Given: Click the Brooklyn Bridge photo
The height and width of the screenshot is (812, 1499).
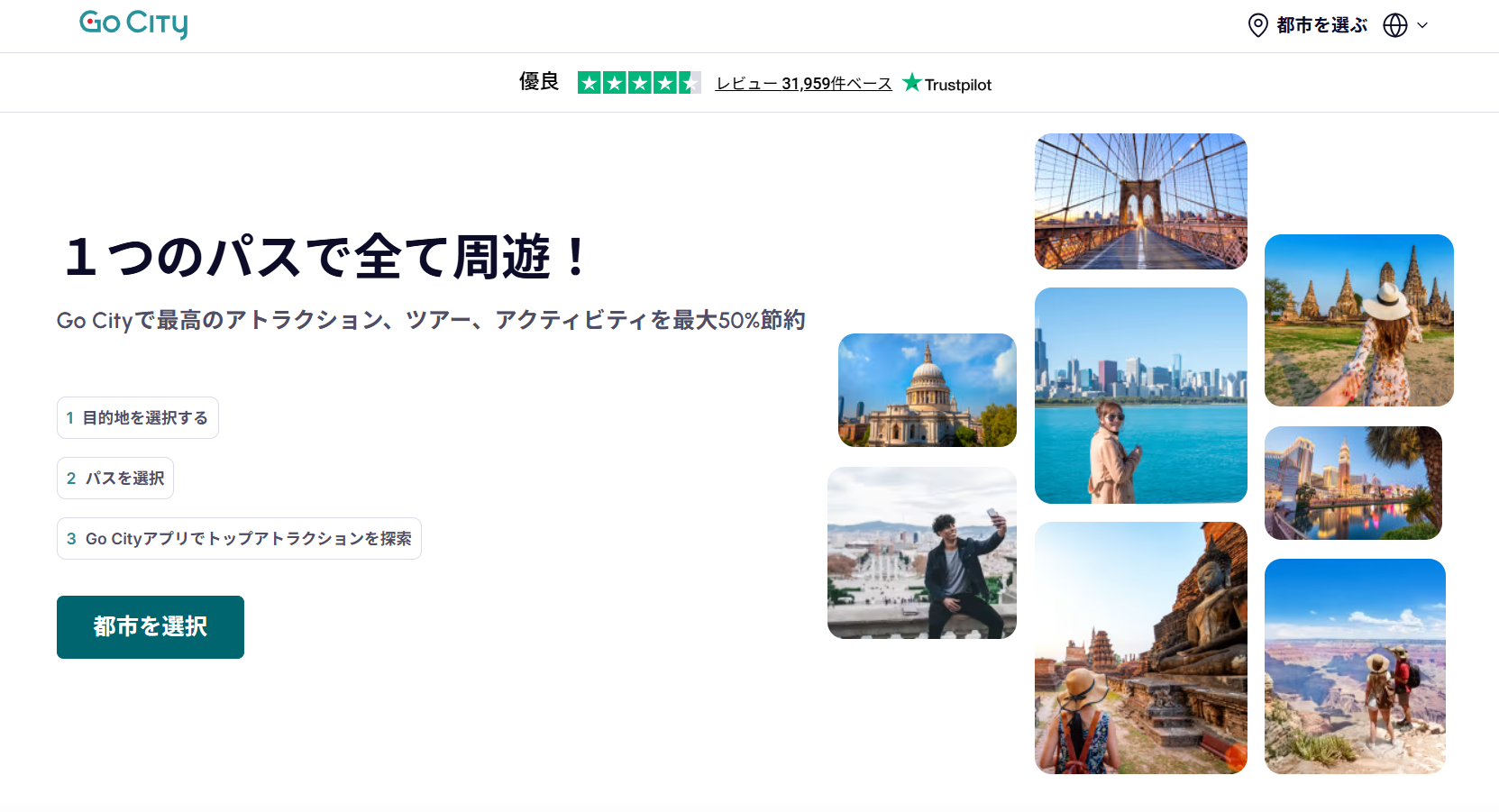Looking at the screenshot, I should coord(1140,201).
